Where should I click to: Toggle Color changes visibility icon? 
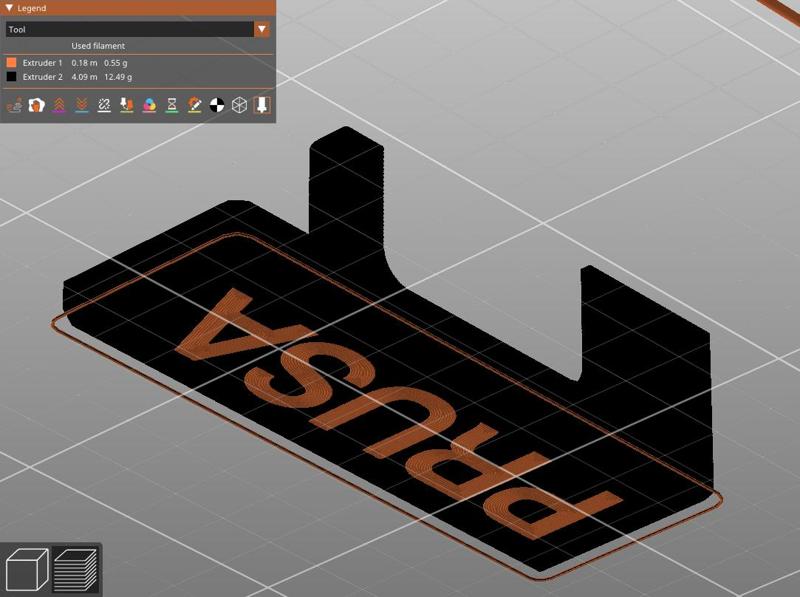(x=149, y=105)
